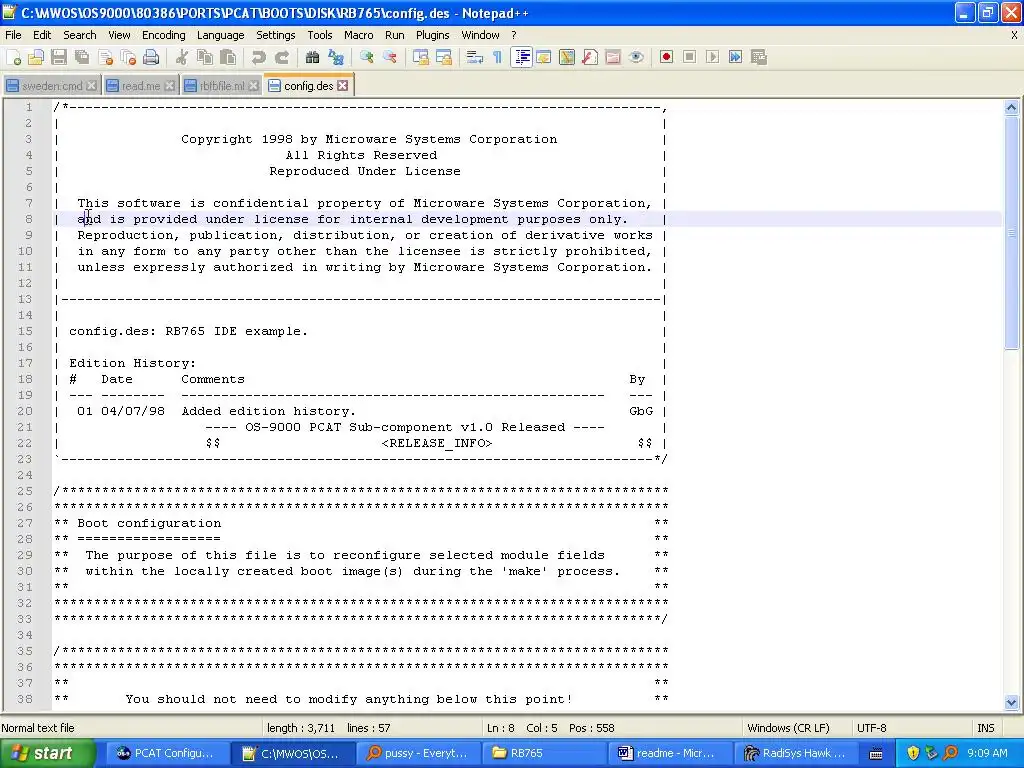Click the Save All toolbar icon
This screenshot has width=1024, height=768.
point(82,57)
